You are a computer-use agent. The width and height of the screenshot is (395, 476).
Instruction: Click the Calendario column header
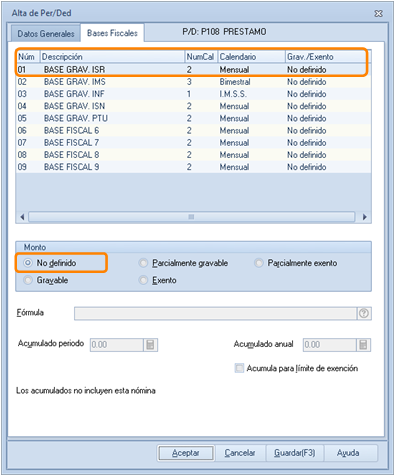click(252, 57)
